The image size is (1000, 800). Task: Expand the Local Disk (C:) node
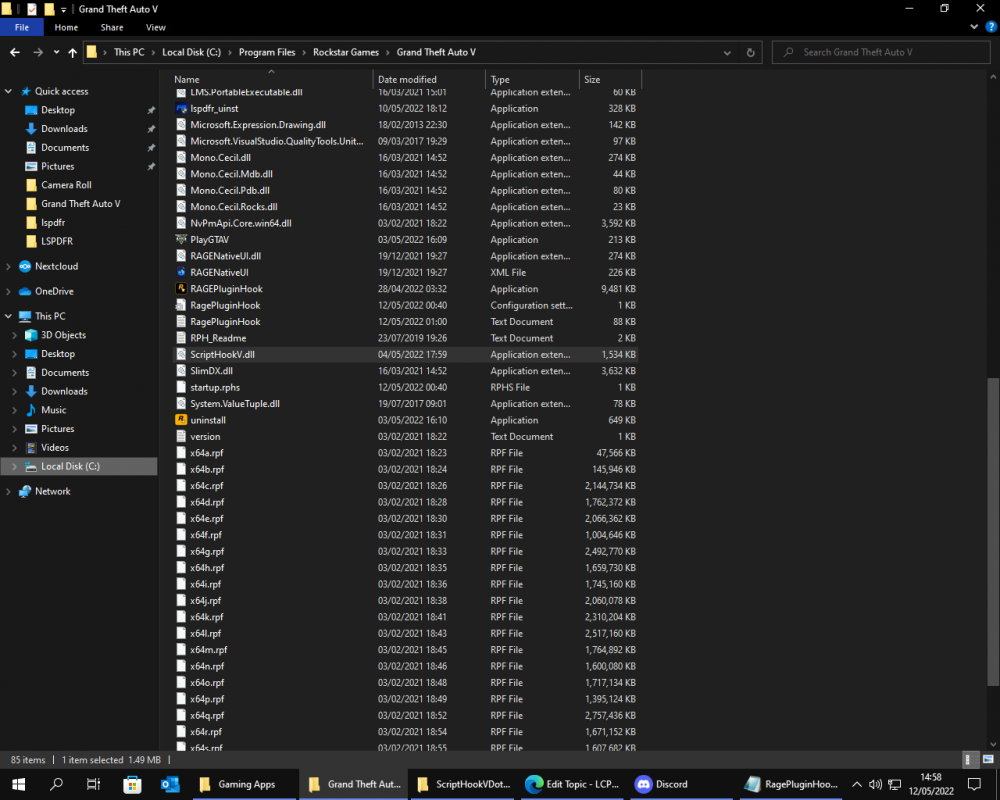point(15,466)
